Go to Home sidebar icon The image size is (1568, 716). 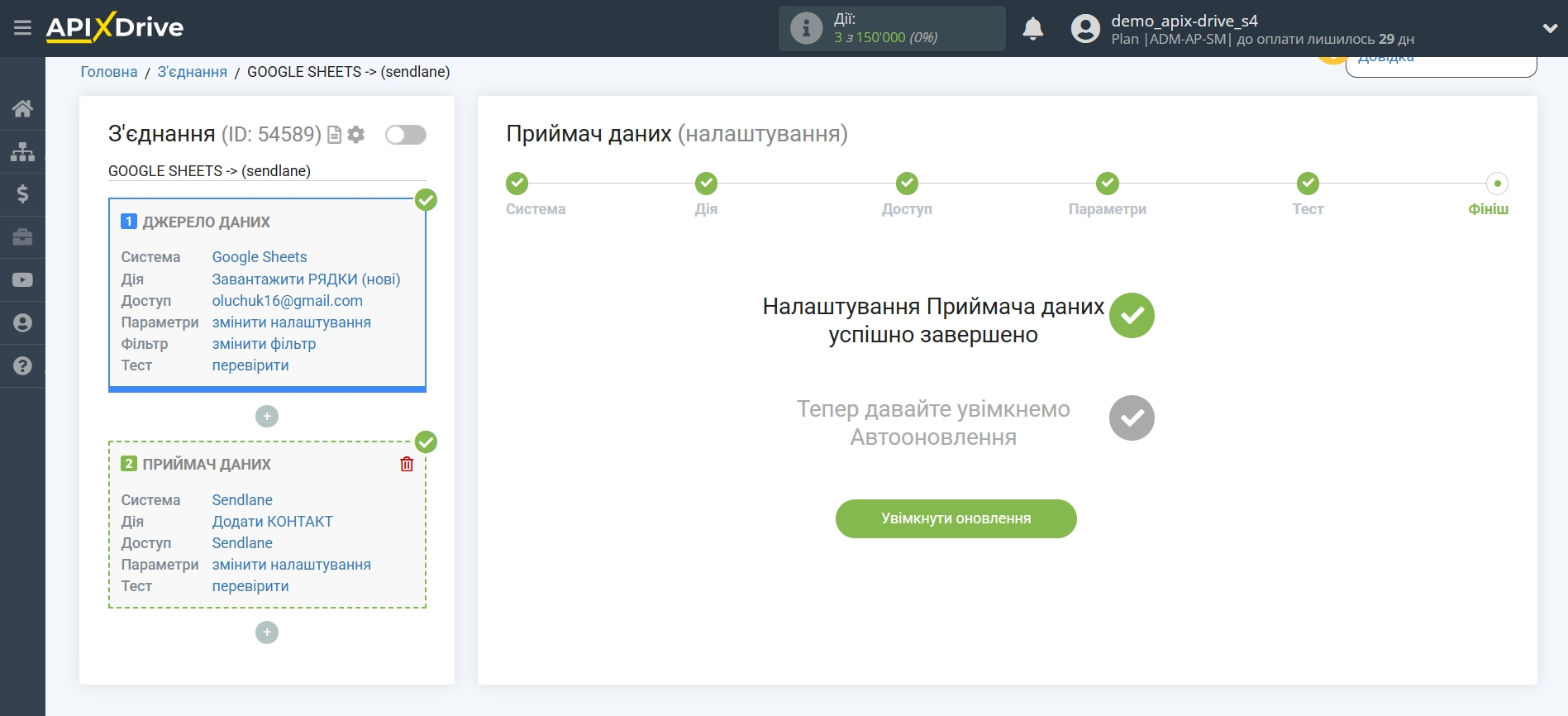pos(22,108)
